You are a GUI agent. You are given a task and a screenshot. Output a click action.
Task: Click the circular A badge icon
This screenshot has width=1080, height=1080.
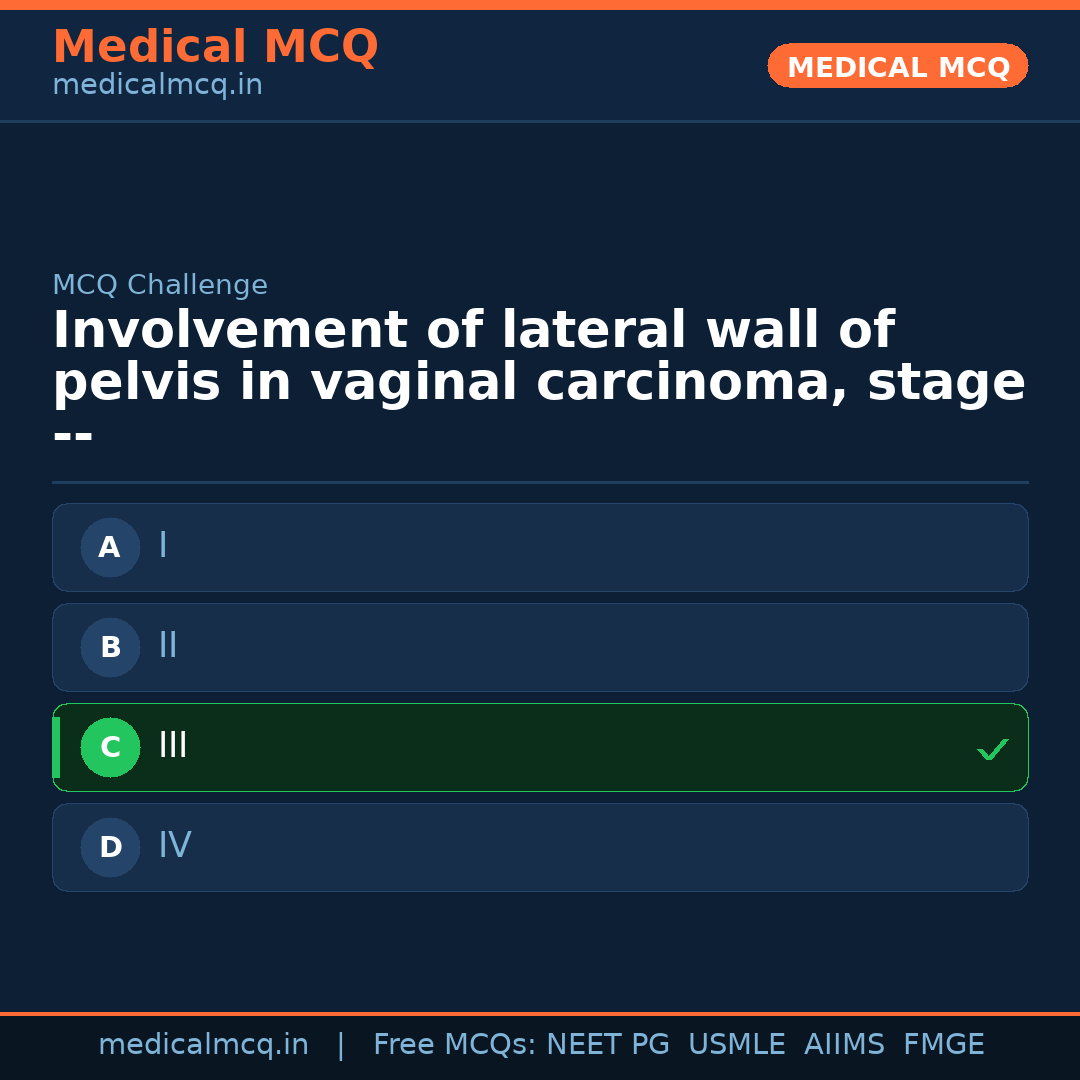110,547
